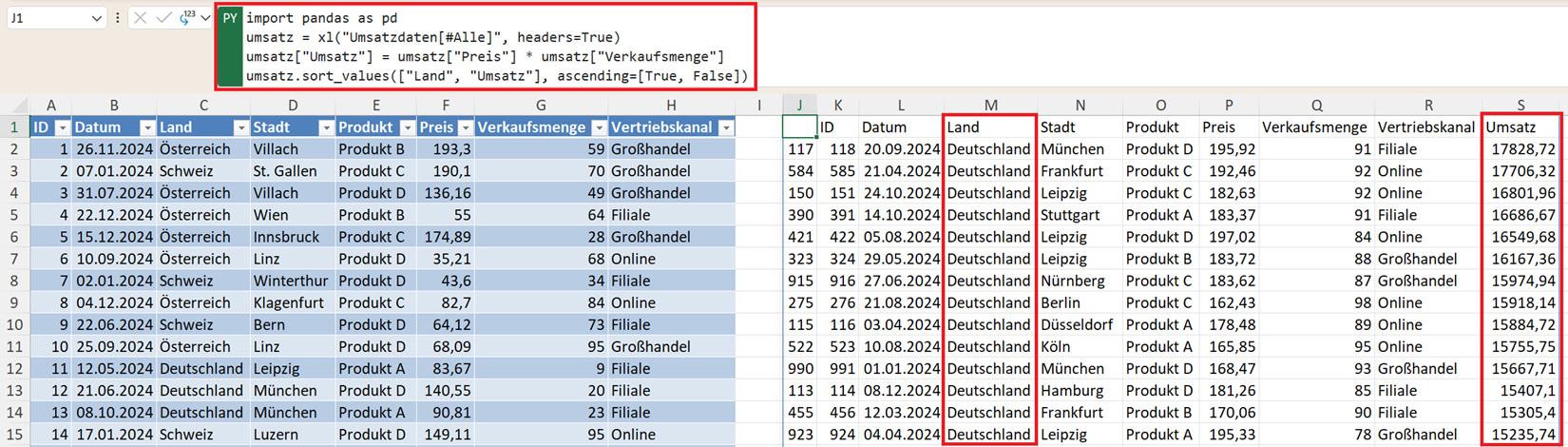
Task: Open the Verkaufsmenge filter dropdown
Action: pos(599,127)
